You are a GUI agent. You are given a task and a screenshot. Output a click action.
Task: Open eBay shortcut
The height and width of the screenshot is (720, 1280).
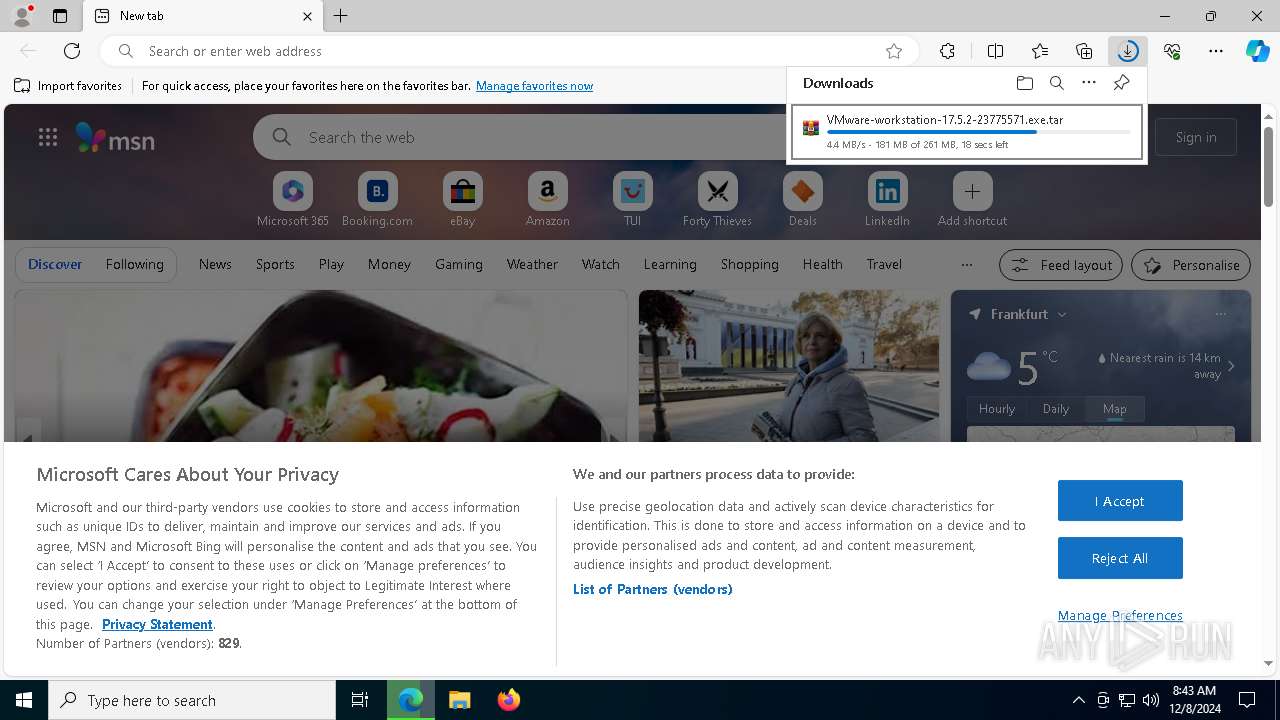(462, 200)
